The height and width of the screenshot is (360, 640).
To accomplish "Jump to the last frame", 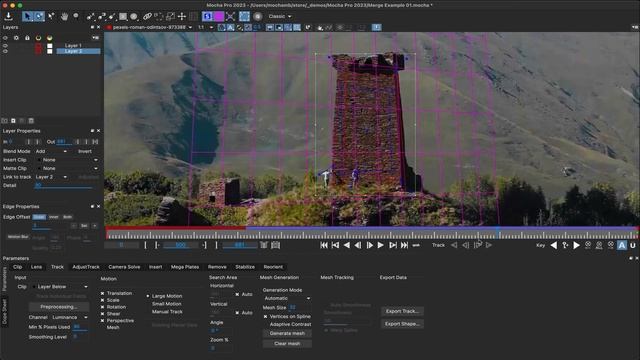I will point(404,245).
